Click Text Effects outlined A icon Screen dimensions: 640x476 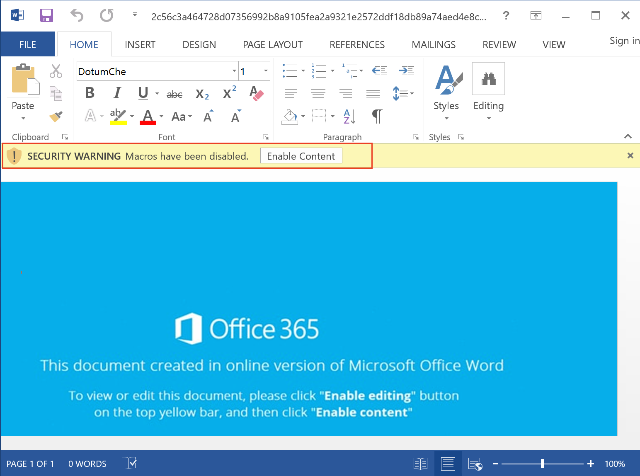coord(90,116)
